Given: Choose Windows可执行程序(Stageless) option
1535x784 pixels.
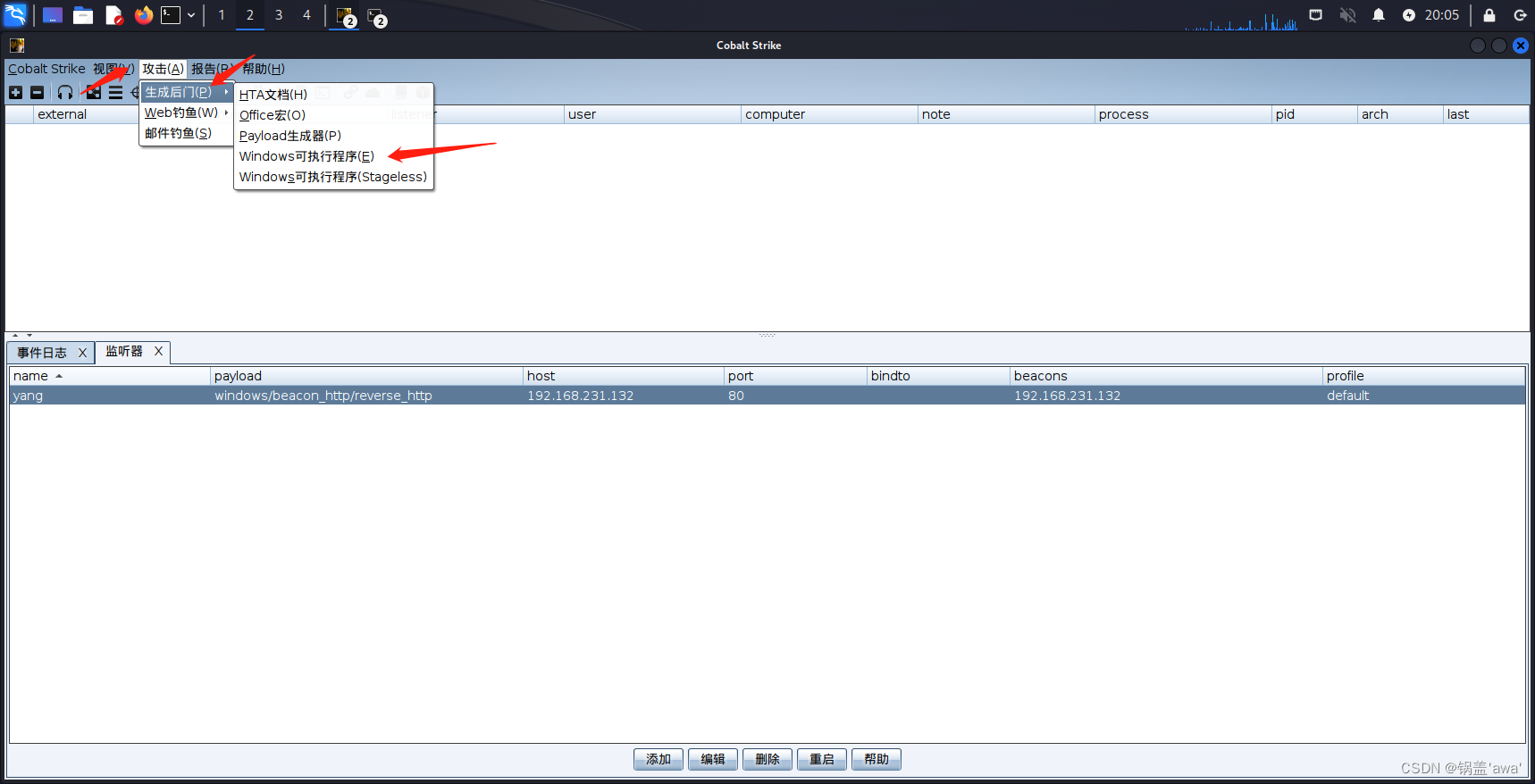Looking at the screenshot, I should click(x=333, y=177).
